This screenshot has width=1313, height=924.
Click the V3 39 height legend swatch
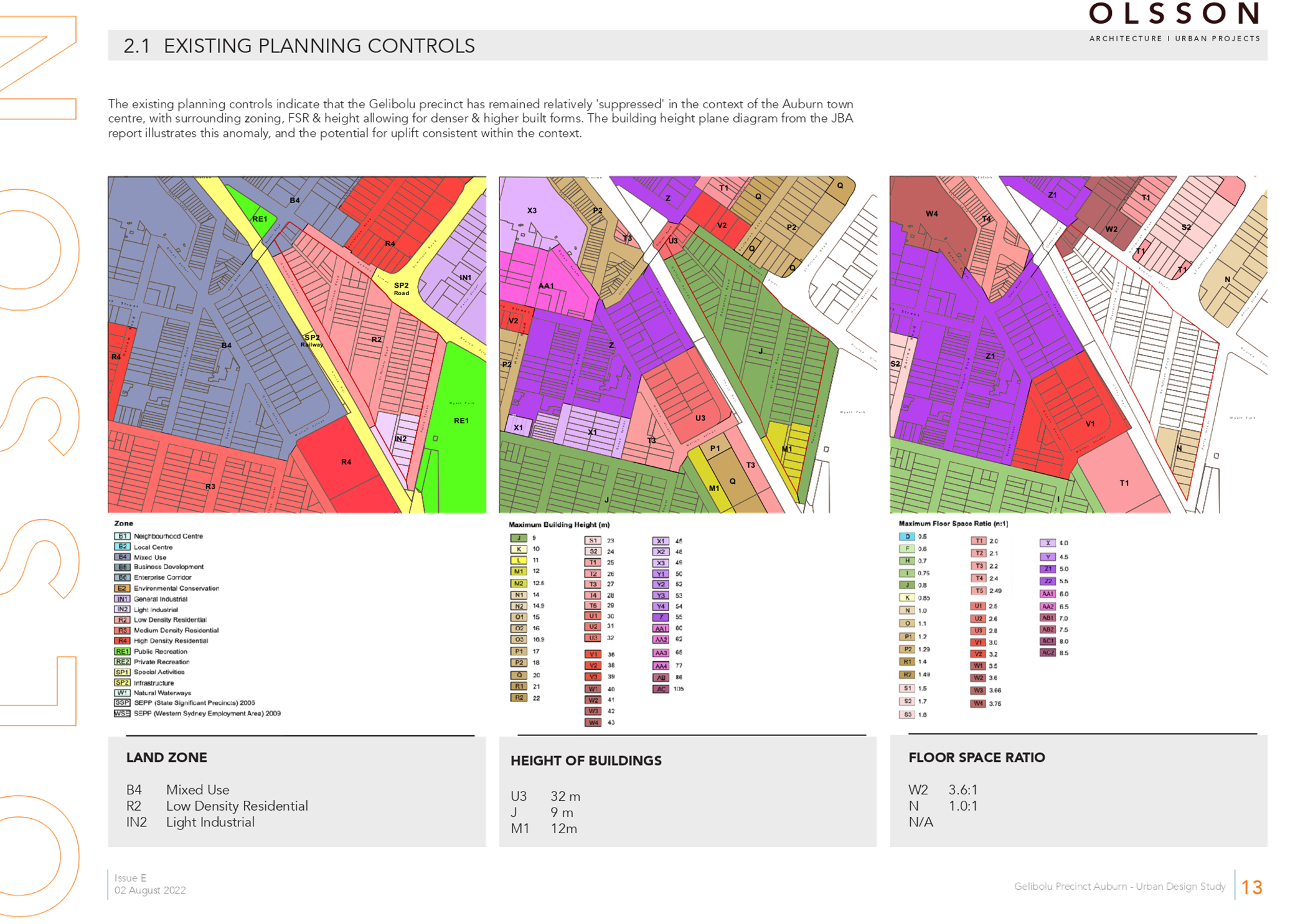click(x=593, y=677)
